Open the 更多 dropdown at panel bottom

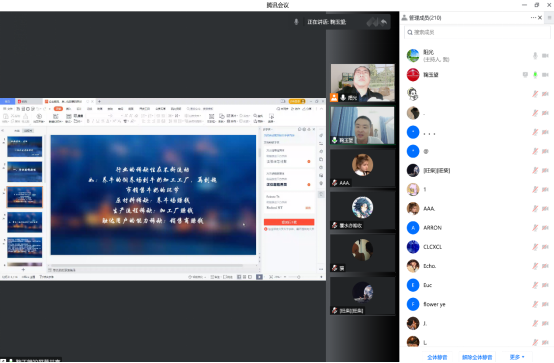coord(517,357)
